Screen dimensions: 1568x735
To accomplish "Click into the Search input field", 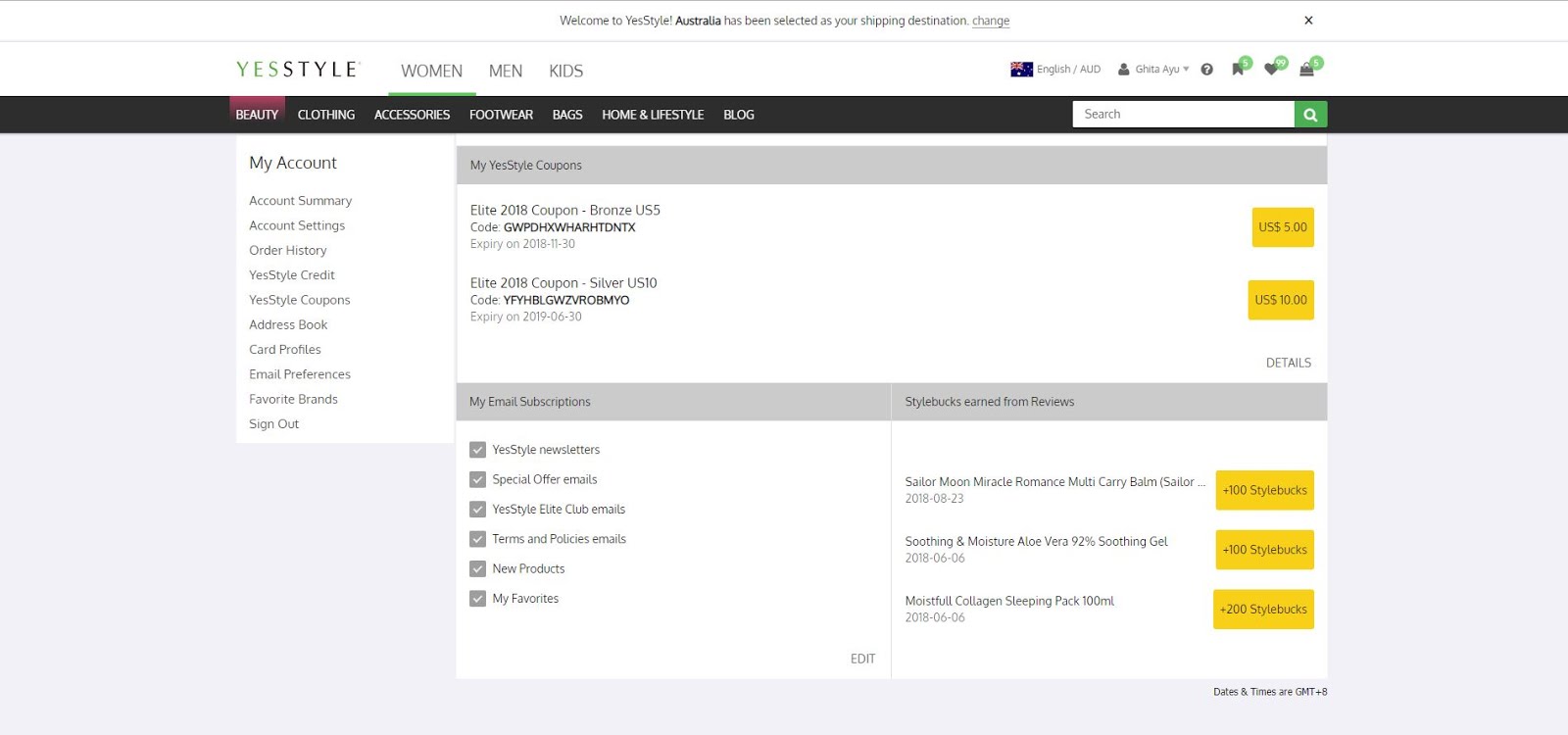I will click(1183, 115).
